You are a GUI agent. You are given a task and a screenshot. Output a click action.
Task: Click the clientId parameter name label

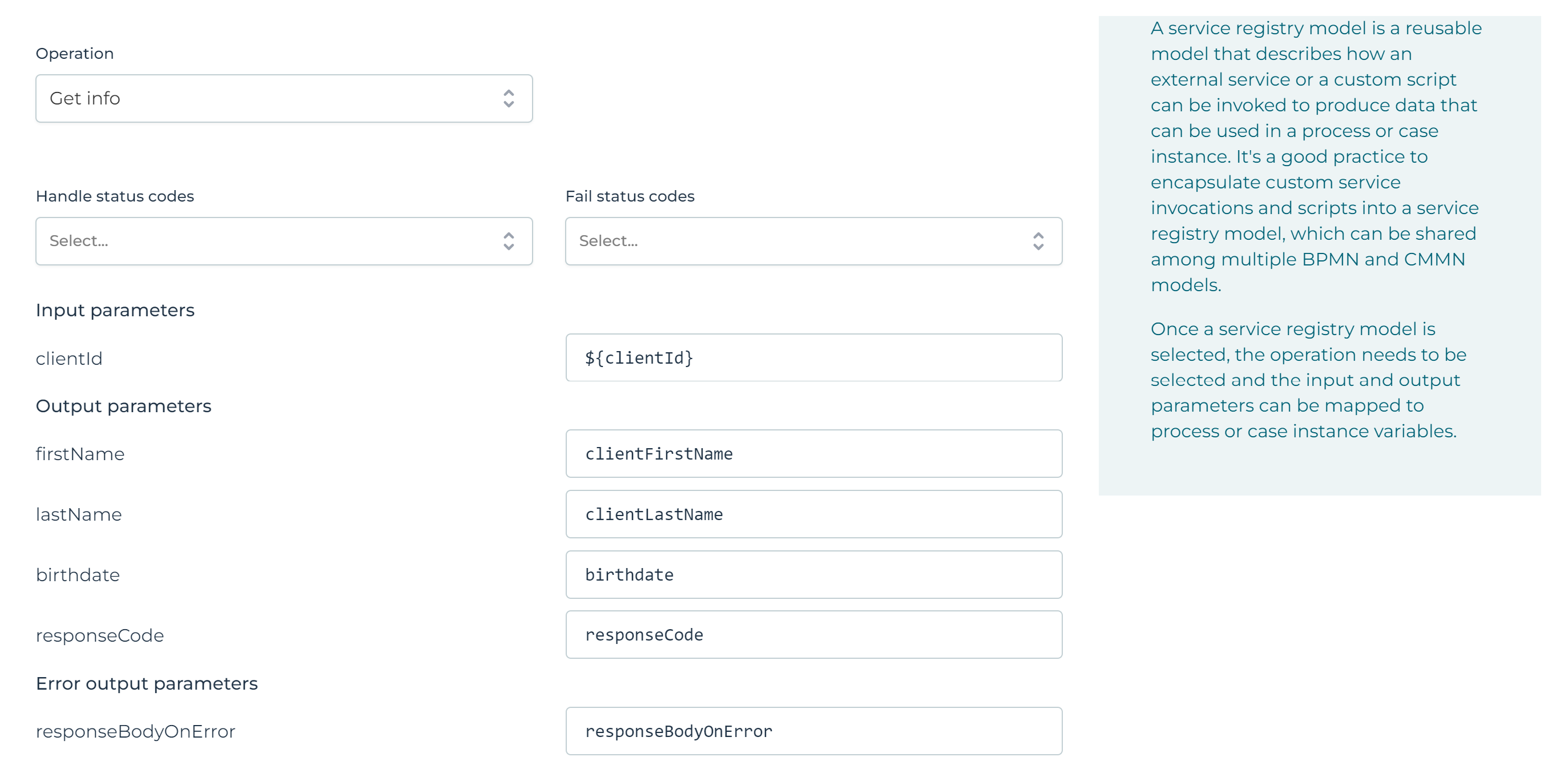click(69, 359)
